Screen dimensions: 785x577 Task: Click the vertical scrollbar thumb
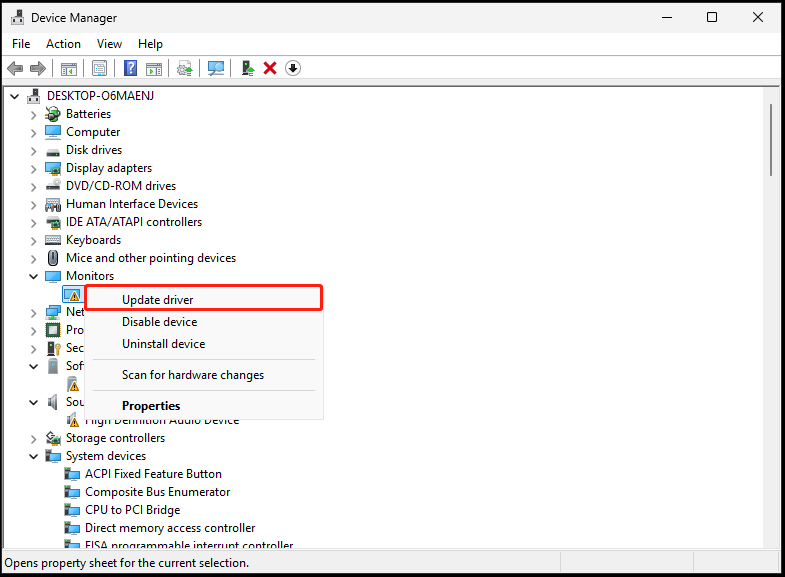[x=771, y=140]
